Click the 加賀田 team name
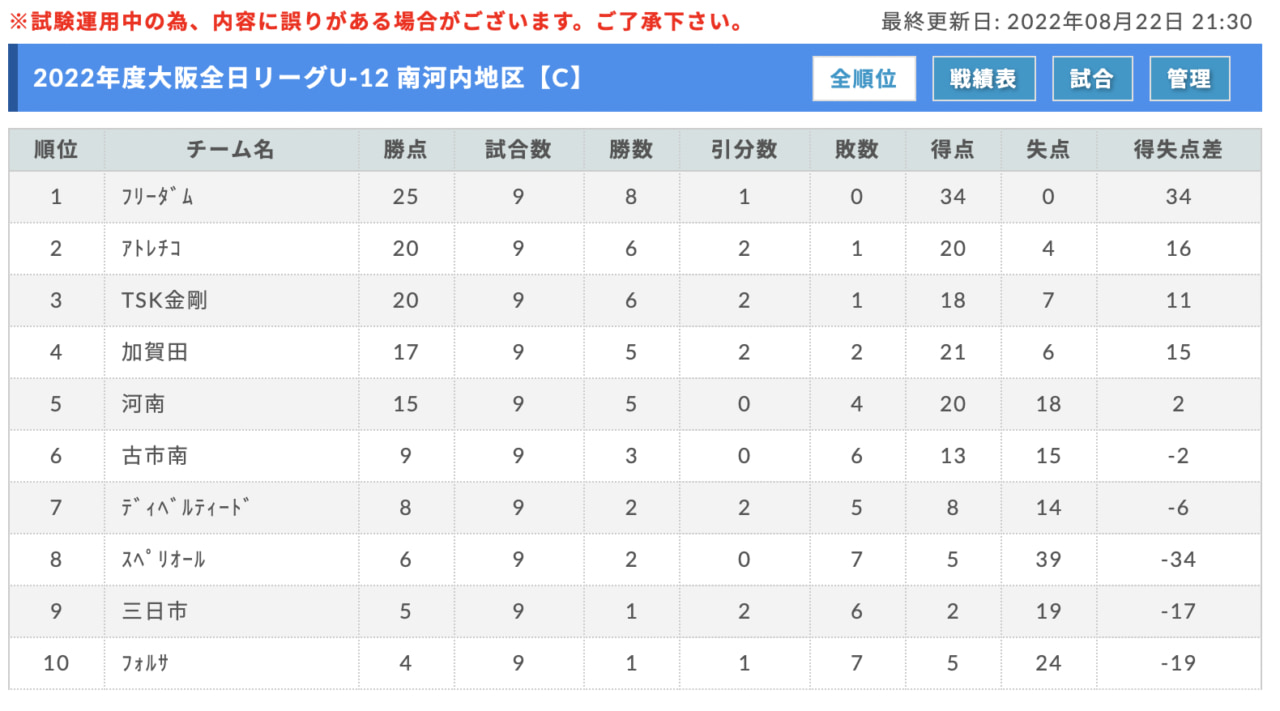The height and width of the screenshot is (711, 1280). [153, 352]
